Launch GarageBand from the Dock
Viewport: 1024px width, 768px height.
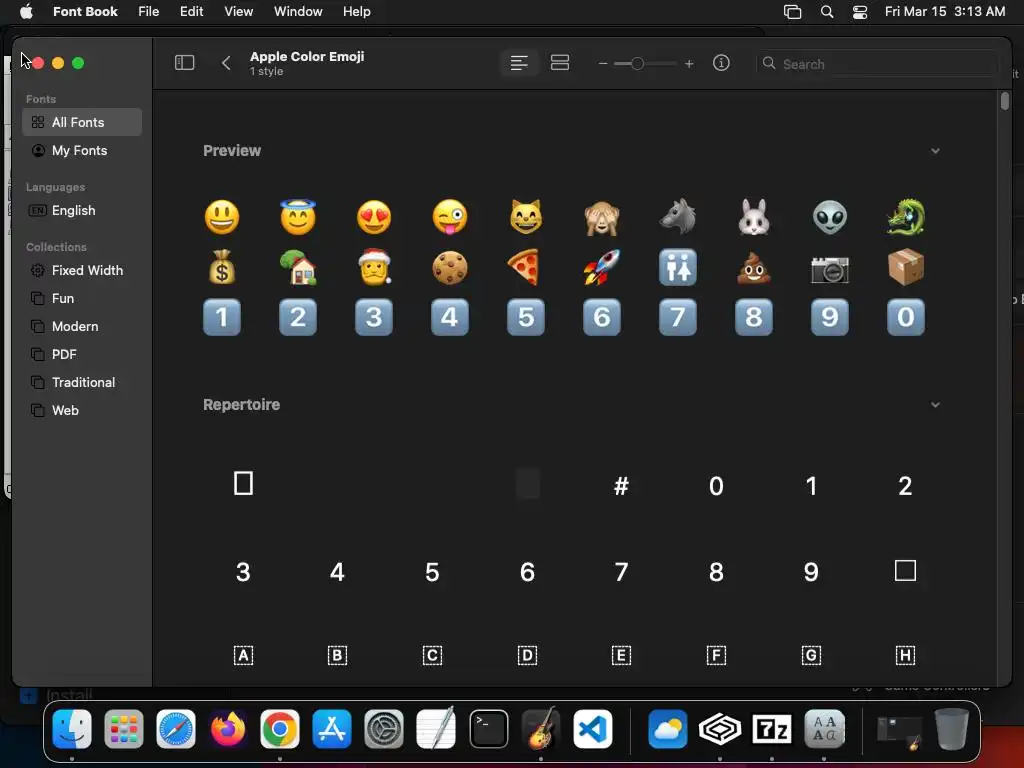541,729
